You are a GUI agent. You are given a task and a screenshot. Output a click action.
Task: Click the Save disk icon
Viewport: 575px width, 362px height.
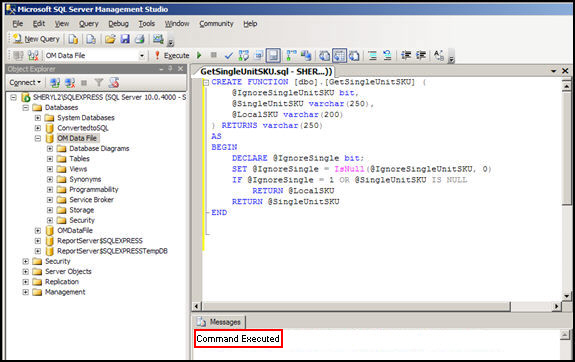[x=125, y=39]
